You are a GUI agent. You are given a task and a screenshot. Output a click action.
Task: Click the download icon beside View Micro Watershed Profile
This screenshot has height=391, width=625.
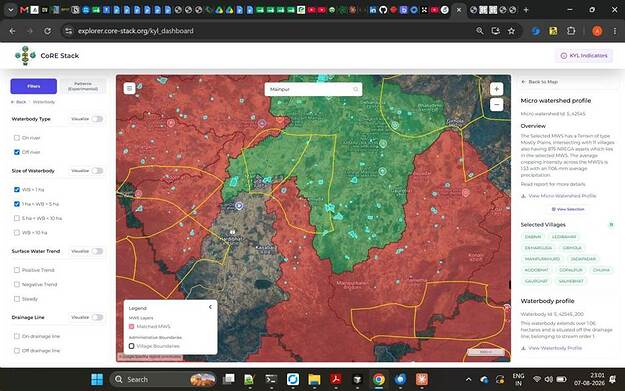pos(523,196)
